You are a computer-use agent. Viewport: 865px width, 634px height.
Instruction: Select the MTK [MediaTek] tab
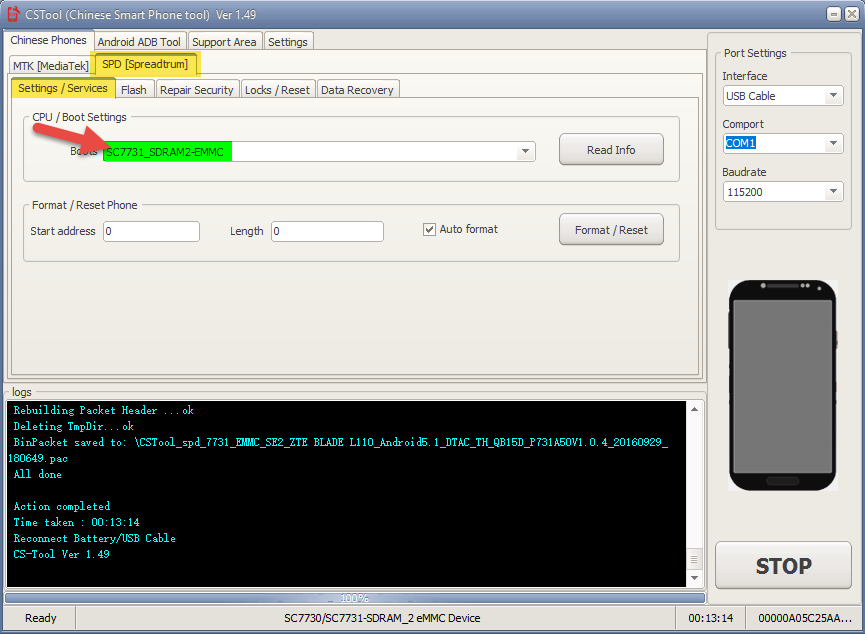(50, 66)
